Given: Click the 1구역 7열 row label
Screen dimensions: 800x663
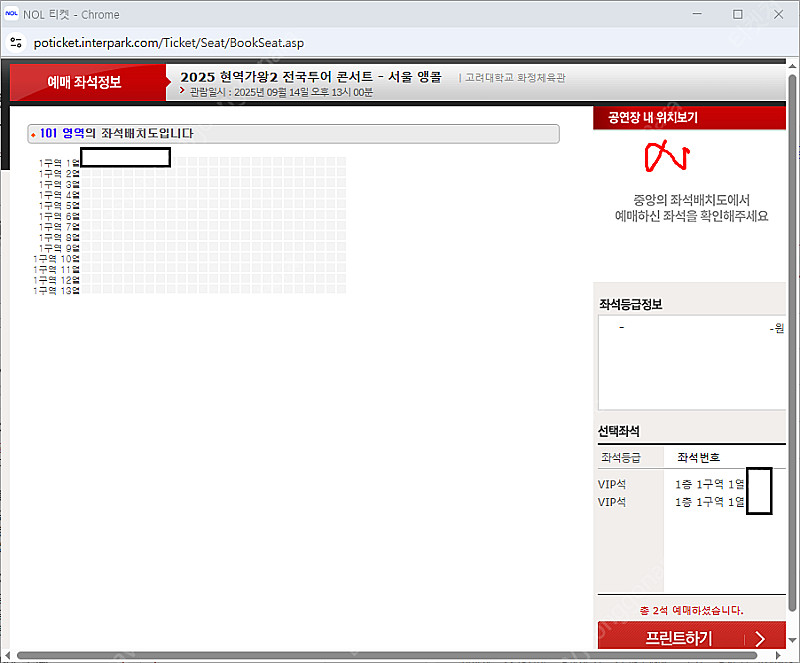Looking at the screenshot, I should tap(59, 227).
